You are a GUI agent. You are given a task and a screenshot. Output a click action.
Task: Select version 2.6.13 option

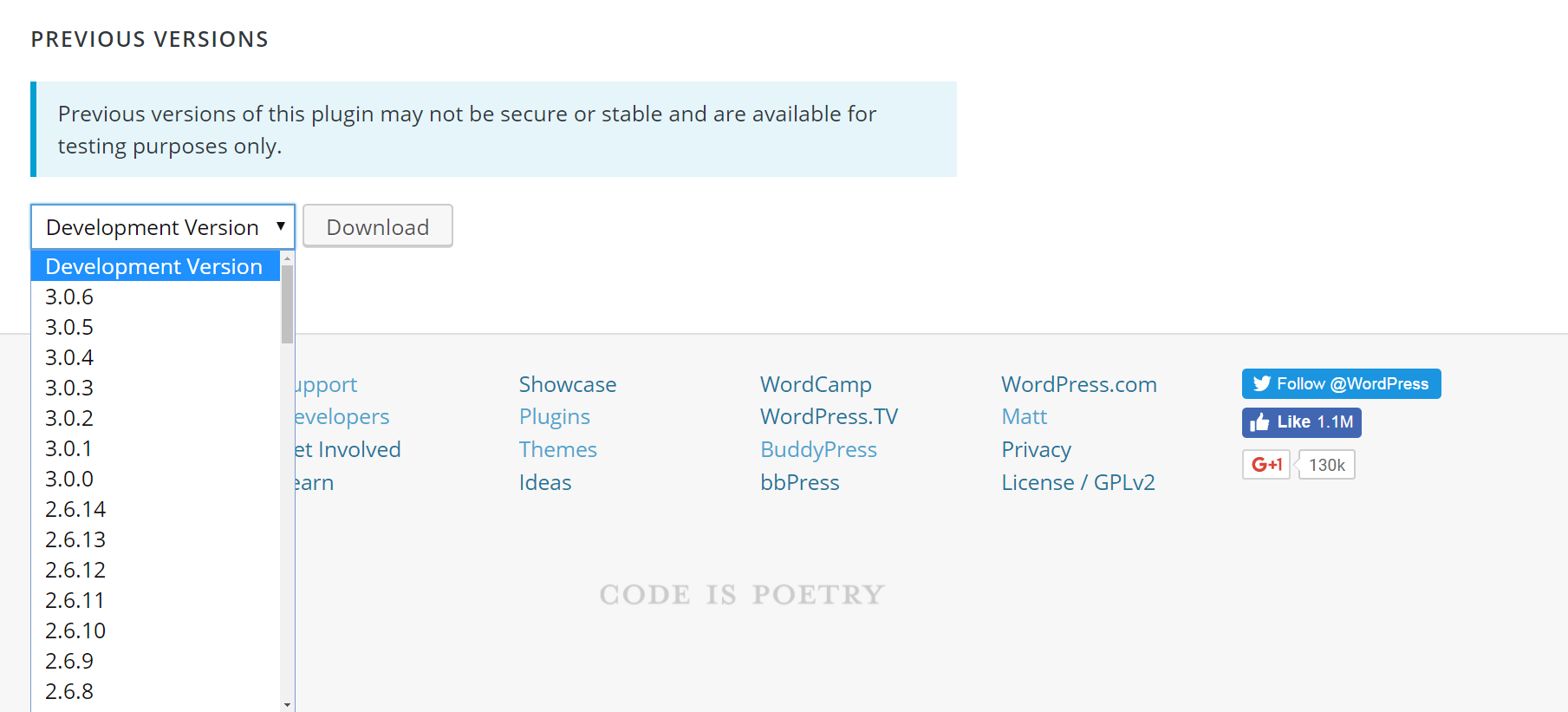[x=156, y=539]
